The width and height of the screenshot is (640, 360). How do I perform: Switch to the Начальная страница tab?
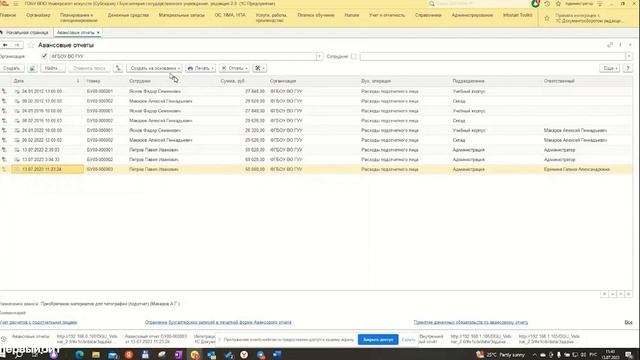click(25, 32)
